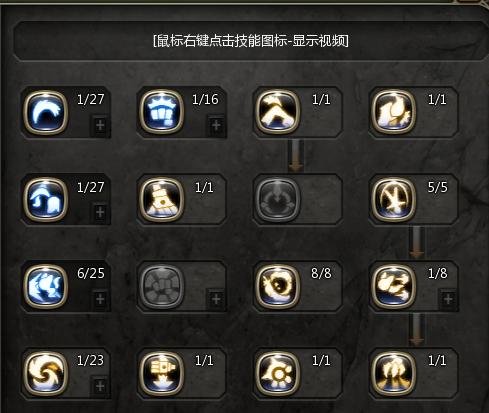The width and height of the screenshot is (489, 413).
Task: Click the golden sun burst skill in the bottom row
Action: 277,373
